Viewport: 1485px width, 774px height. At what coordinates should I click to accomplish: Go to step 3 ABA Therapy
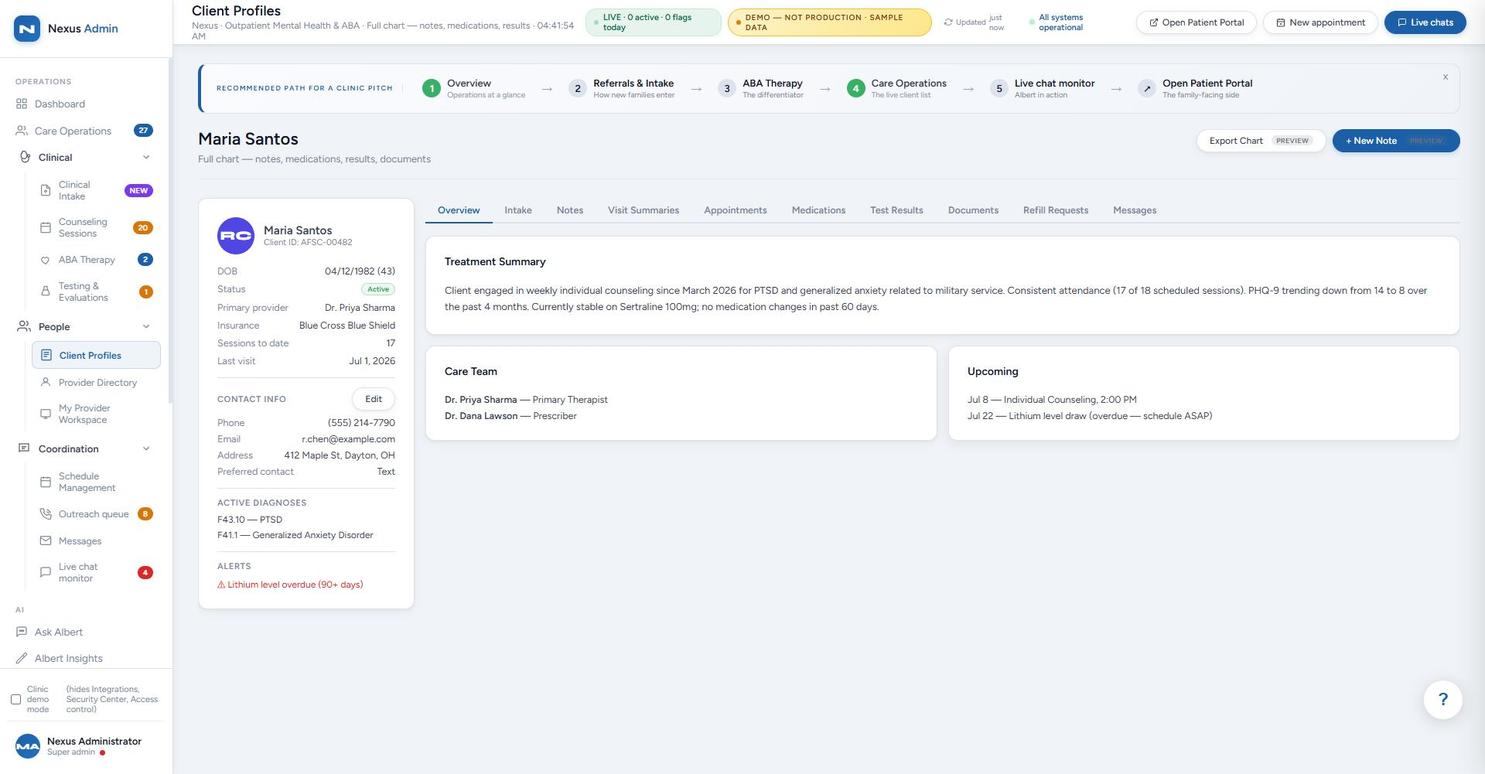coord(761,88)
